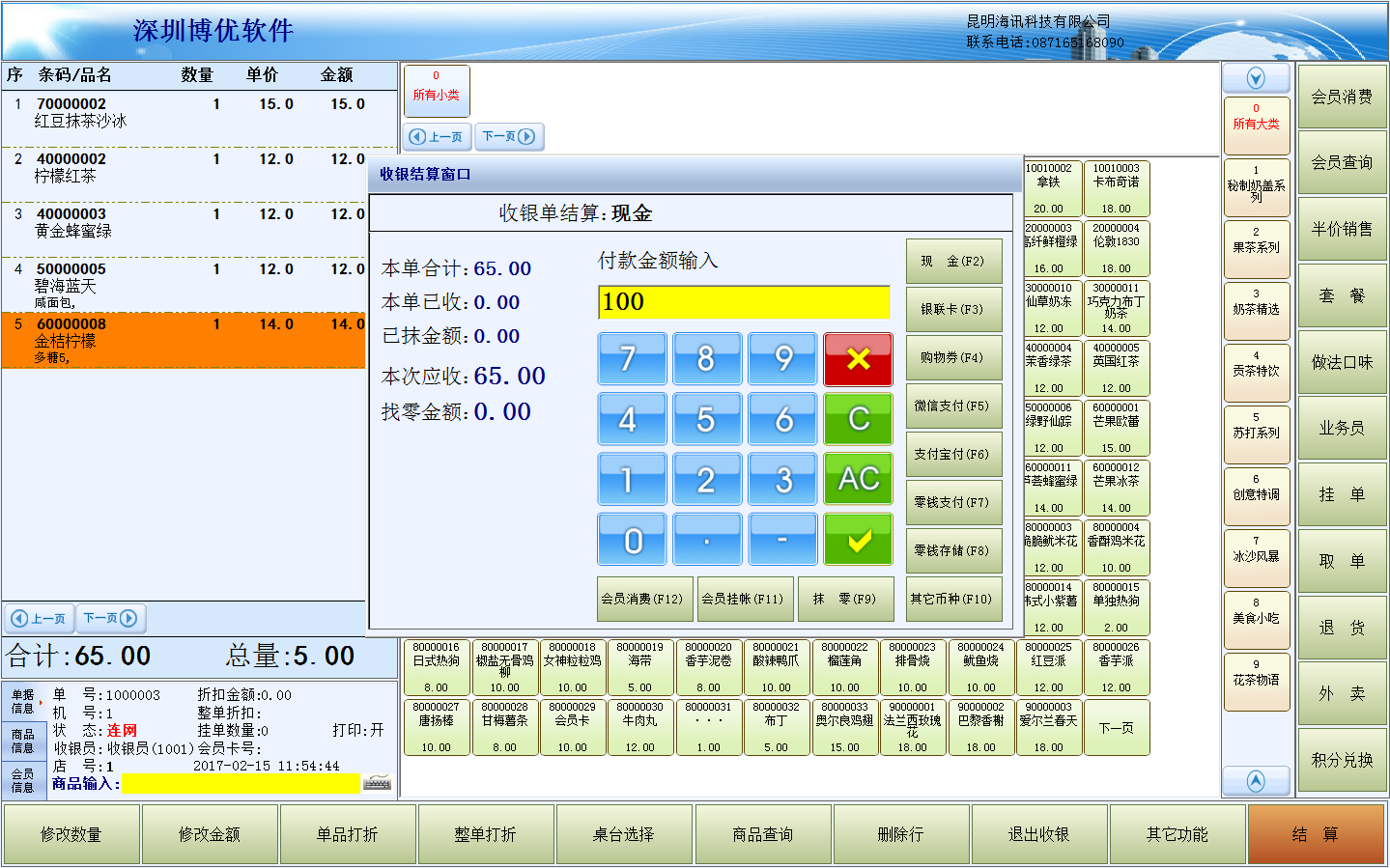Select 果茶系列 category
Screen dimensions: 1390x868
pos(1256,249)
